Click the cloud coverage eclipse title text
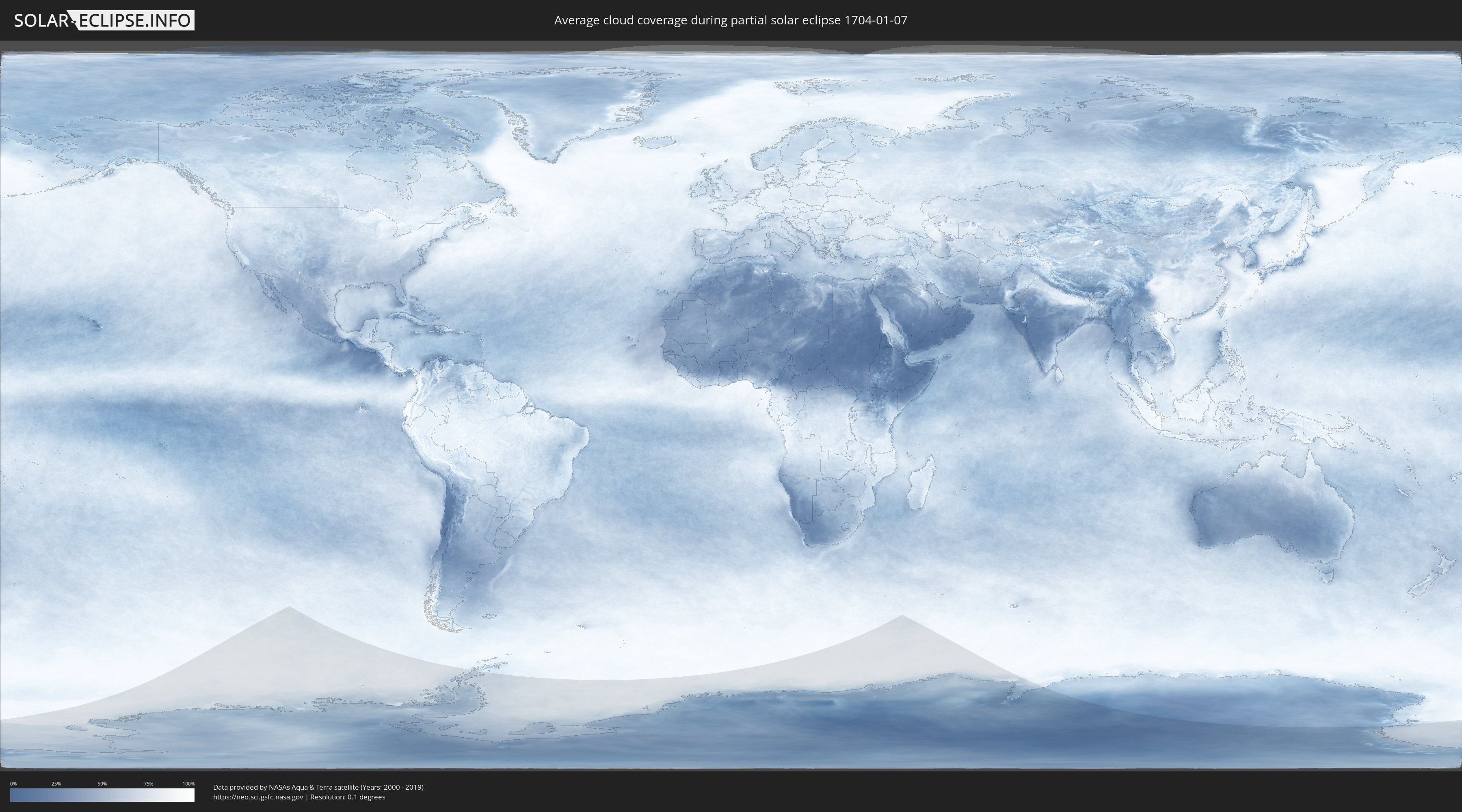The width and height of the screenshot is (1462, 812). [731, 20]
